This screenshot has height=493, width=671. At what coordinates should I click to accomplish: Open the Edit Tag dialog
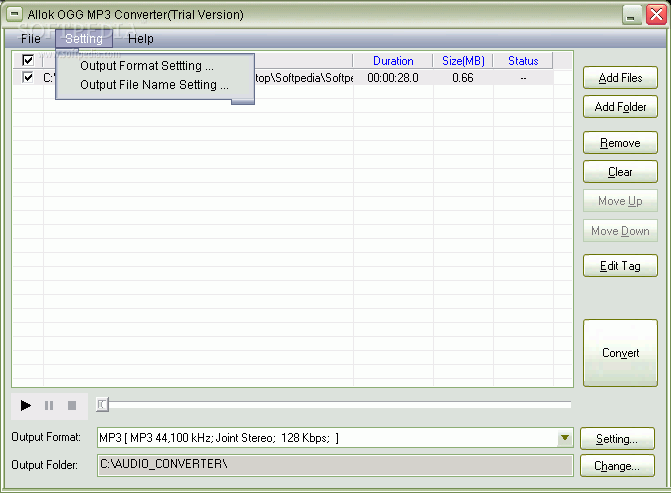click(620, 266)
